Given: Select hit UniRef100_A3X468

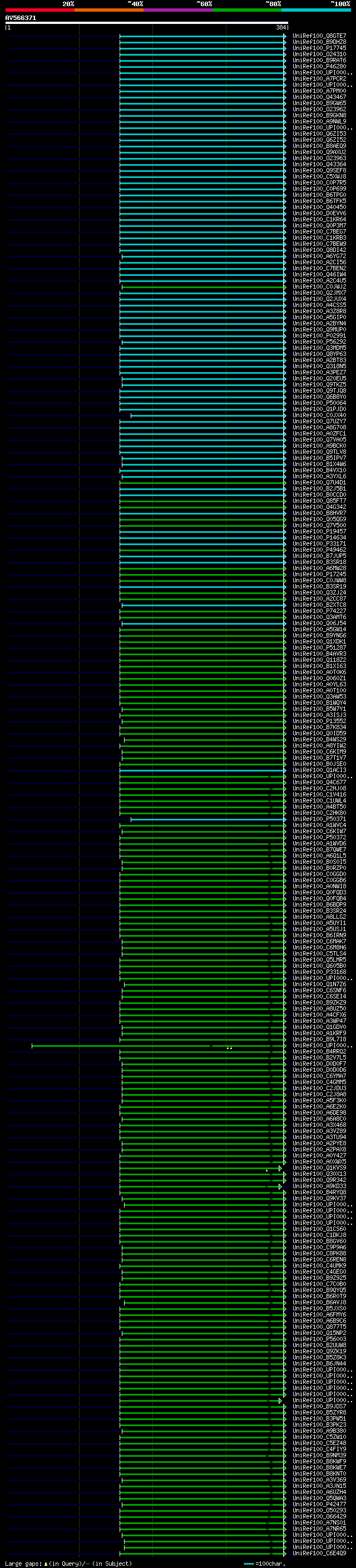Looking at the screenshot, I should pos(319,1125).
